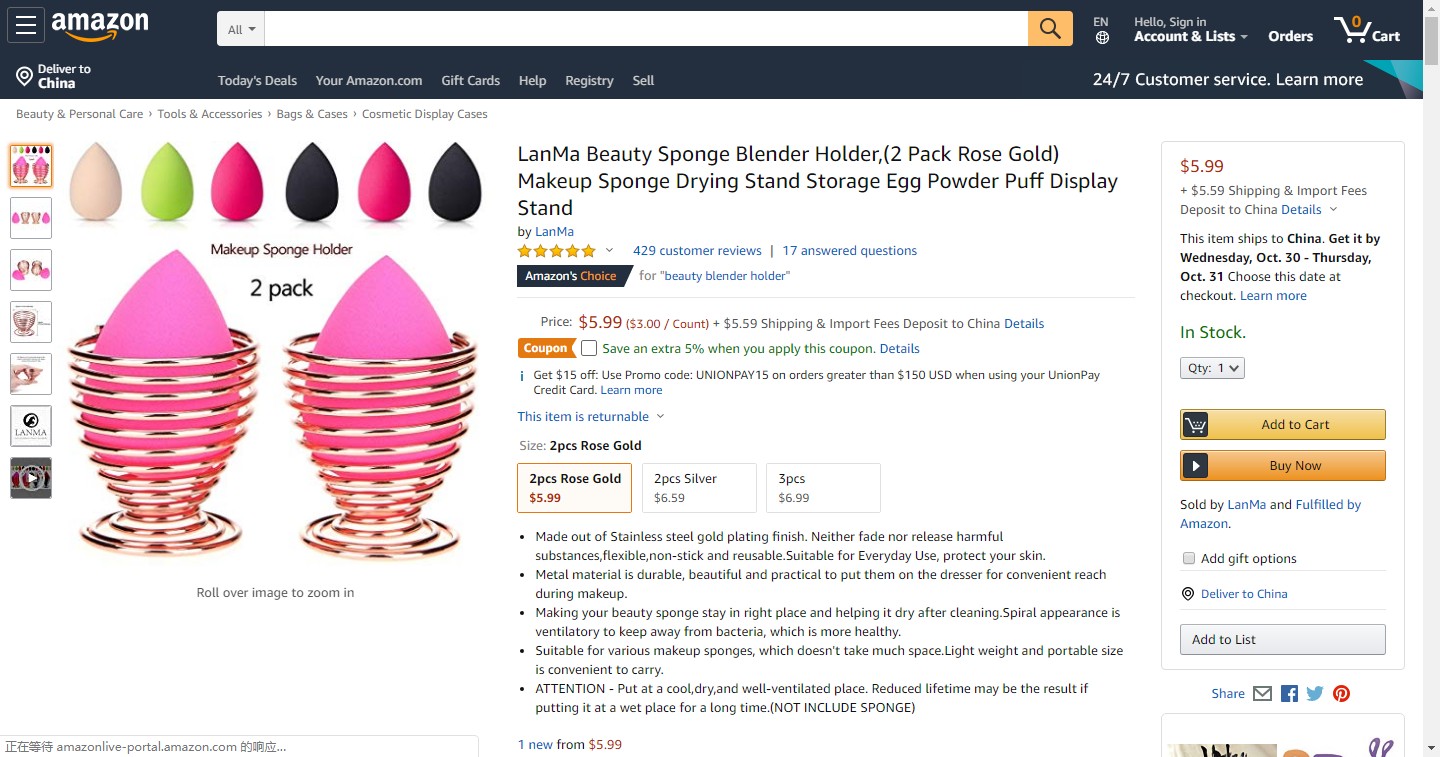Share product on Facebook icon
The width and height of the screenshot is (1440, 757).
pyautogui.click(x=1289, y=693)
